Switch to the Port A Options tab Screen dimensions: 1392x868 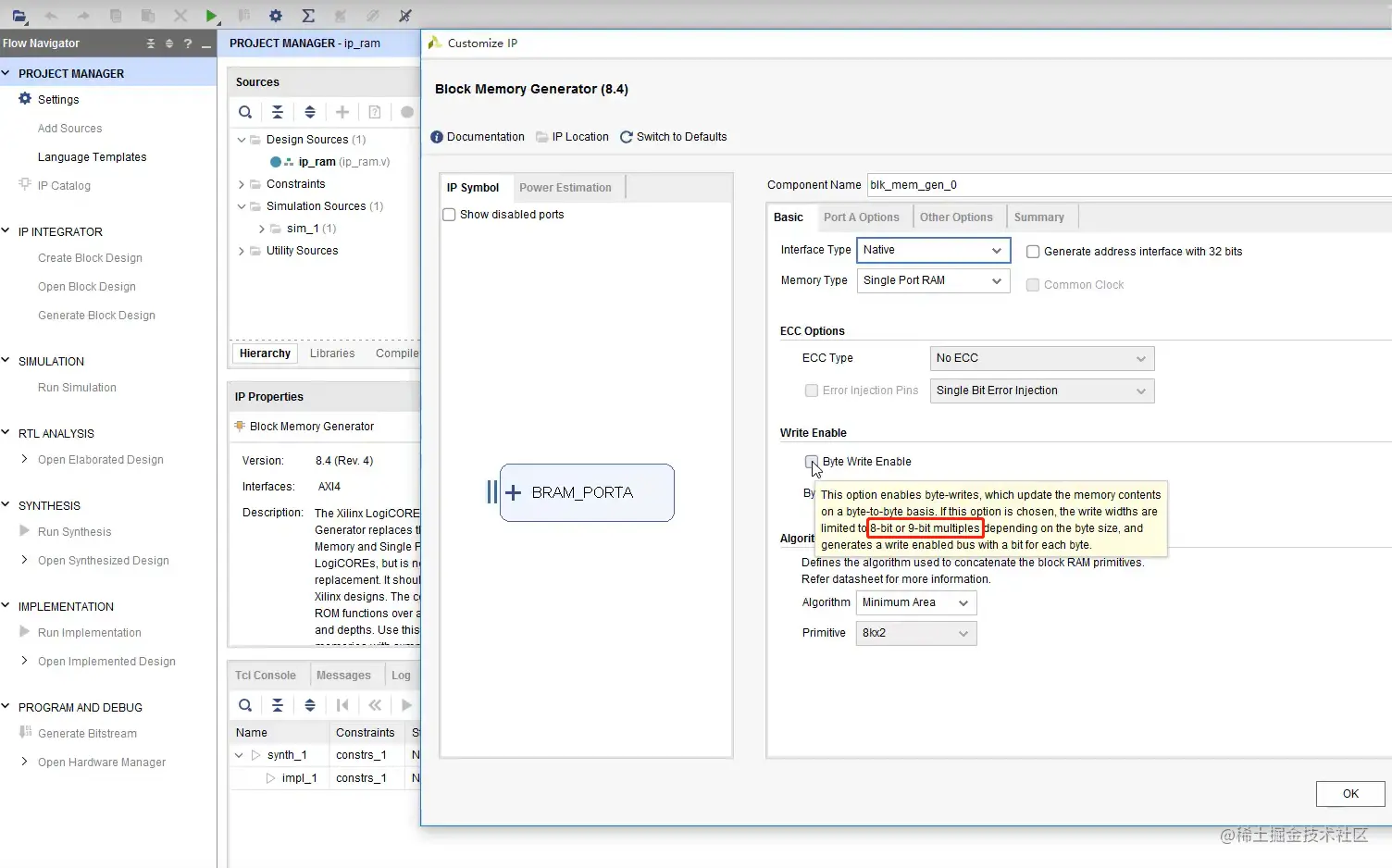862,217
